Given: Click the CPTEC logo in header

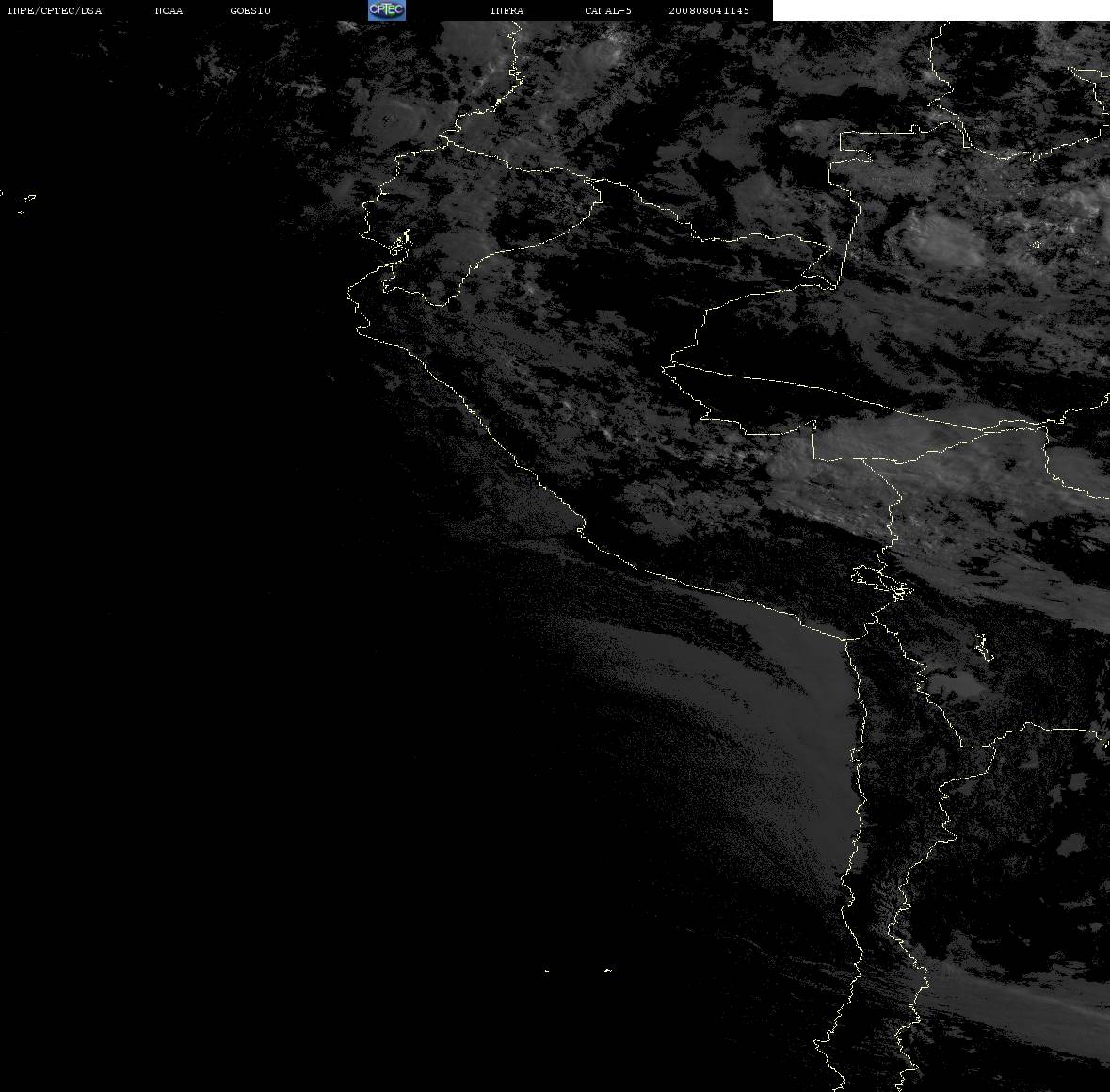Looking at the screenshot, I should 387,10.
